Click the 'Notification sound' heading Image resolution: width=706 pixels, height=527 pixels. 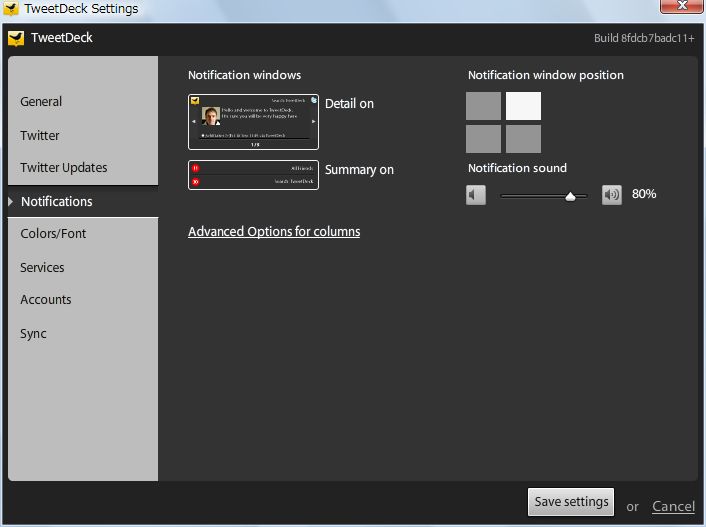[x=517, y=168]
